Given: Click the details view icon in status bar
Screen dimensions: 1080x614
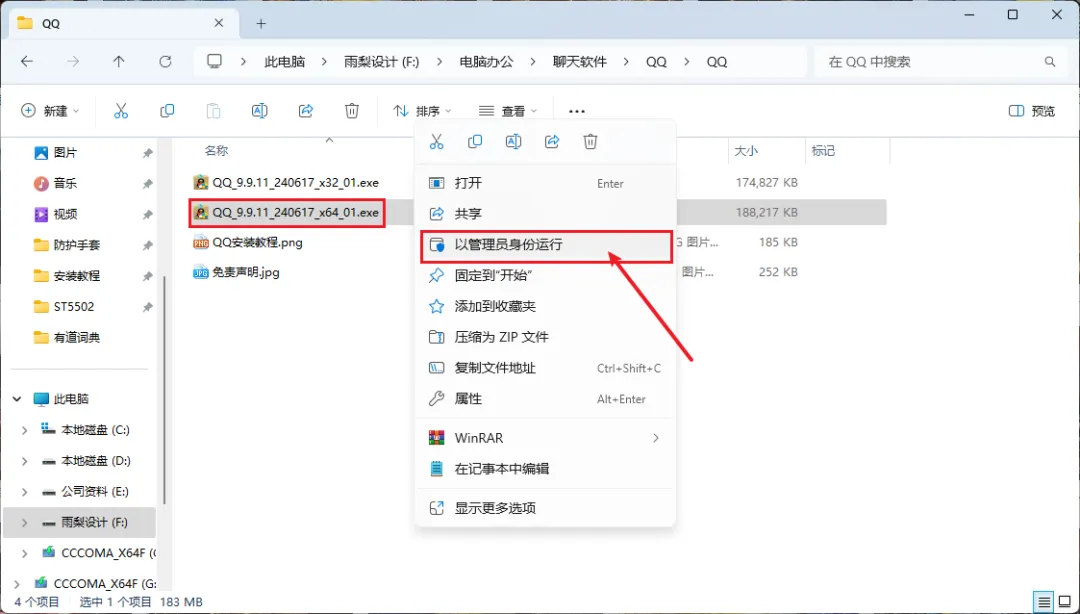Looking at the screenshot, I should point(1045,602).
